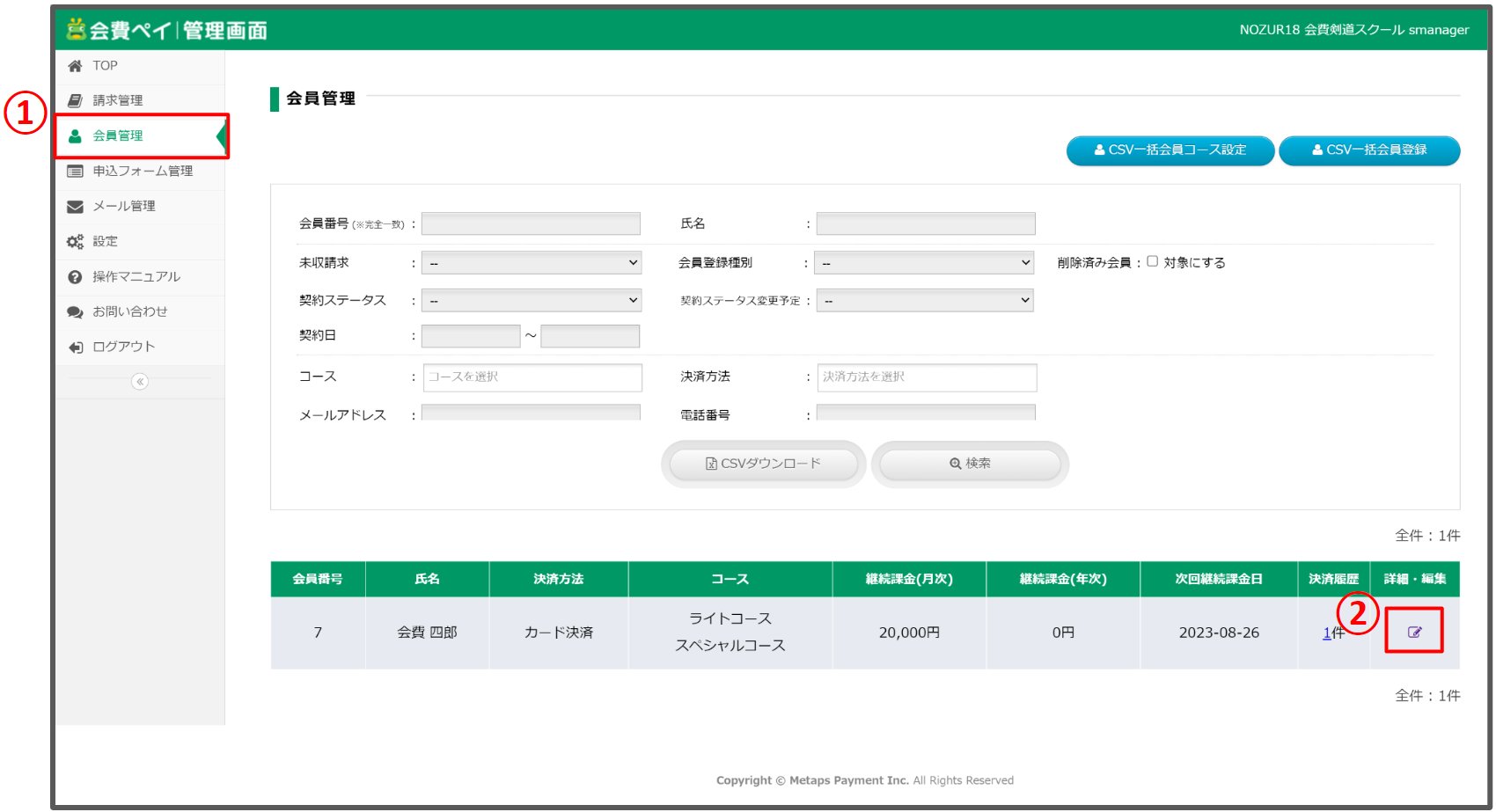Select the メール管理 envelope icon
Image resolution: width=1496 pixels, height=812 pixels.
tap(76, 206)
